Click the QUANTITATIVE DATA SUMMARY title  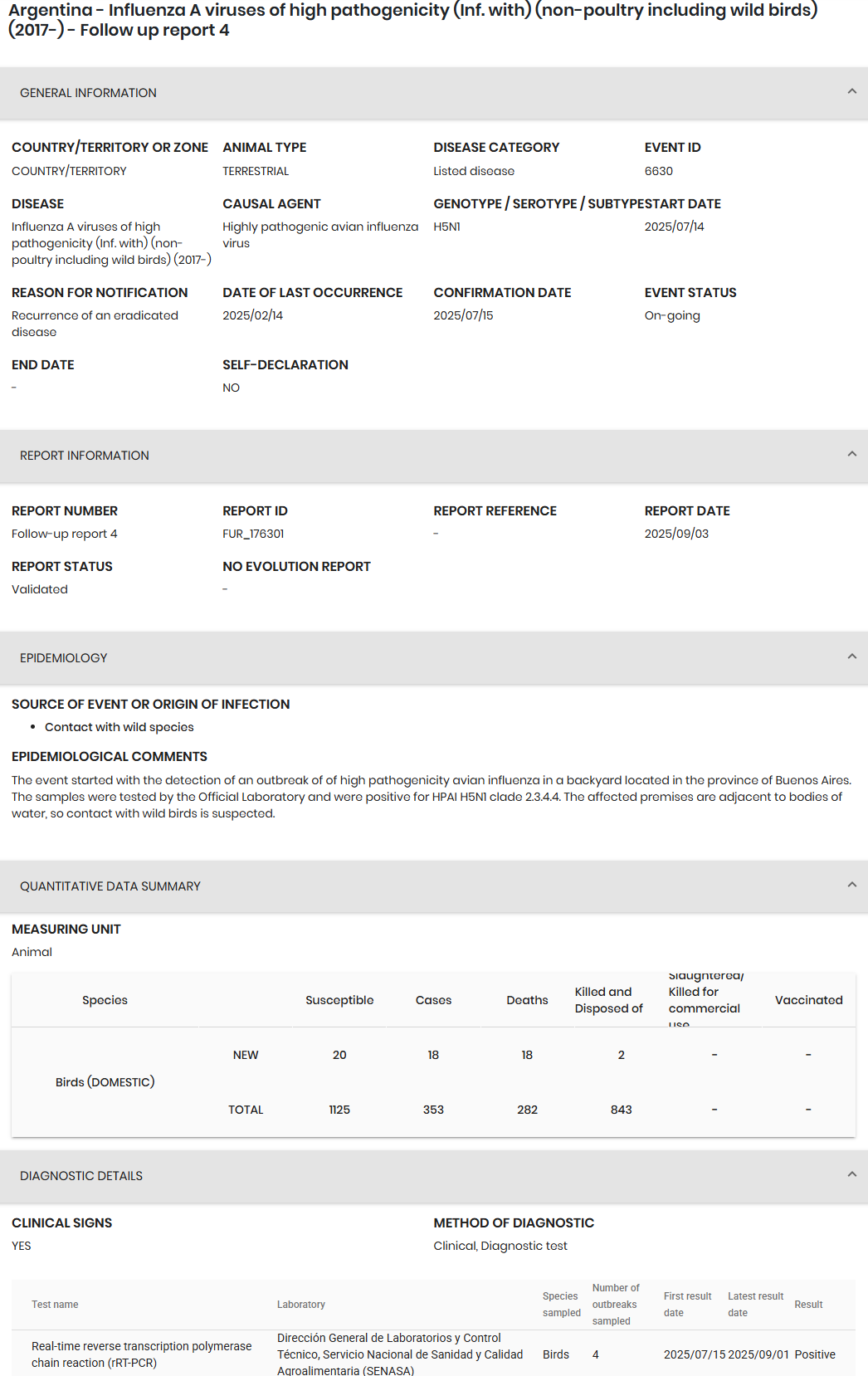point(110,886)
